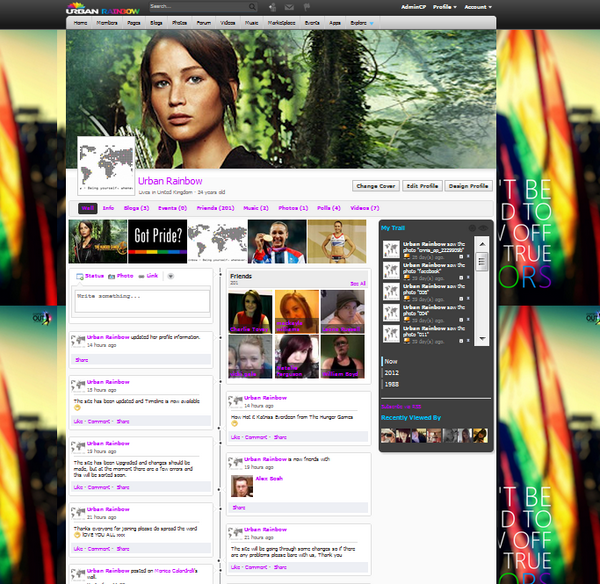Open the Members menu item

pyautogui.click(x=107, y=23)
